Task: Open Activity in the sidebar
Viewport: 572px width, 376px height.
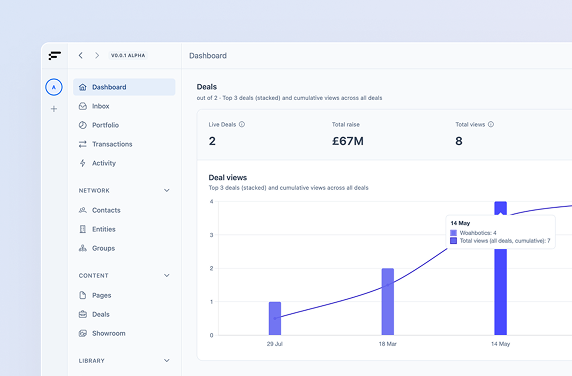Action: (x=124, y=163)
